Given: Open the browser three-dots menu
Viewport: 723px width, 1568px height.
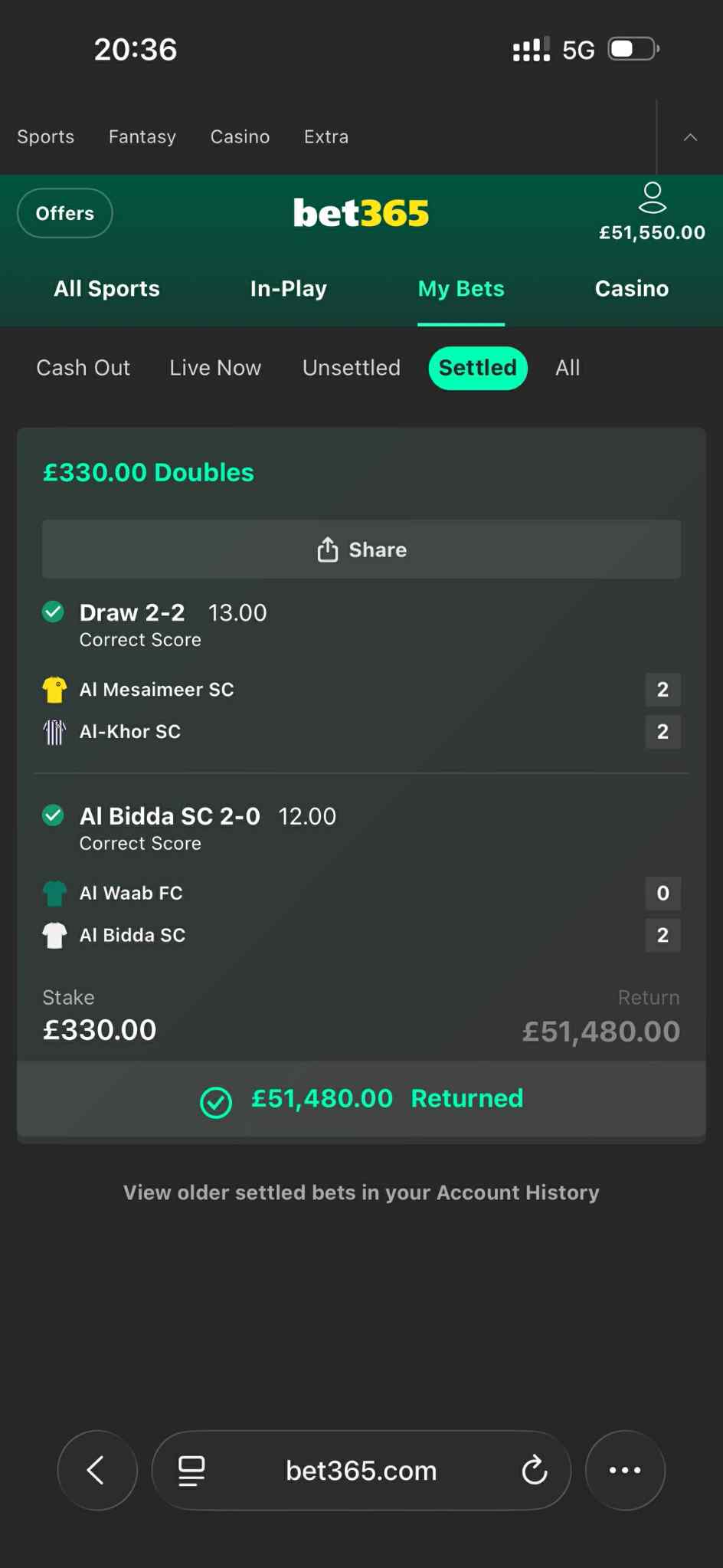Looking at the screenshot, I should click(625, 1470).
